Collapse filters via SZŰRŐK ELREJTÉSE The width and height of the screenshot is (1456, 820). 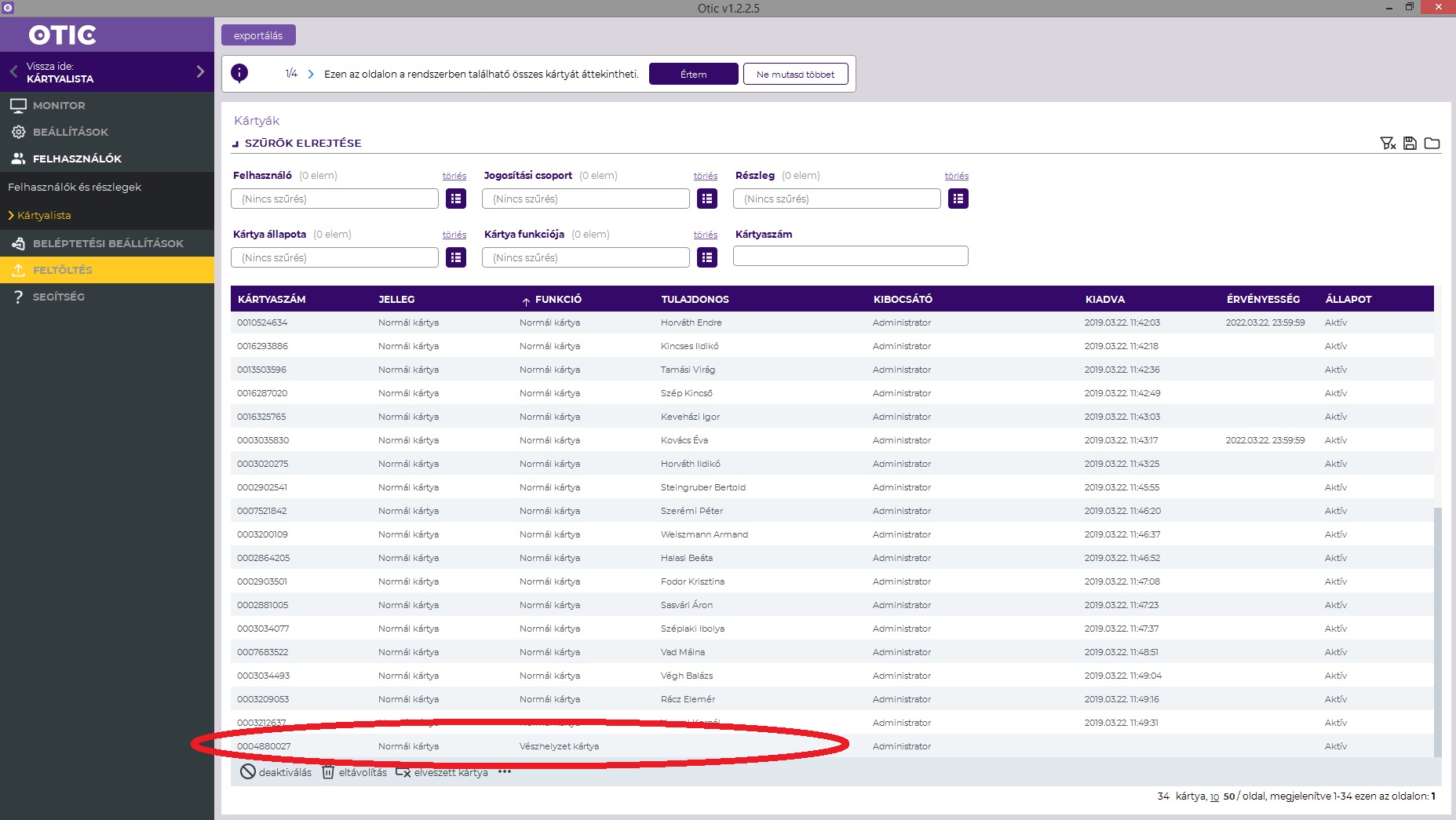302,143
